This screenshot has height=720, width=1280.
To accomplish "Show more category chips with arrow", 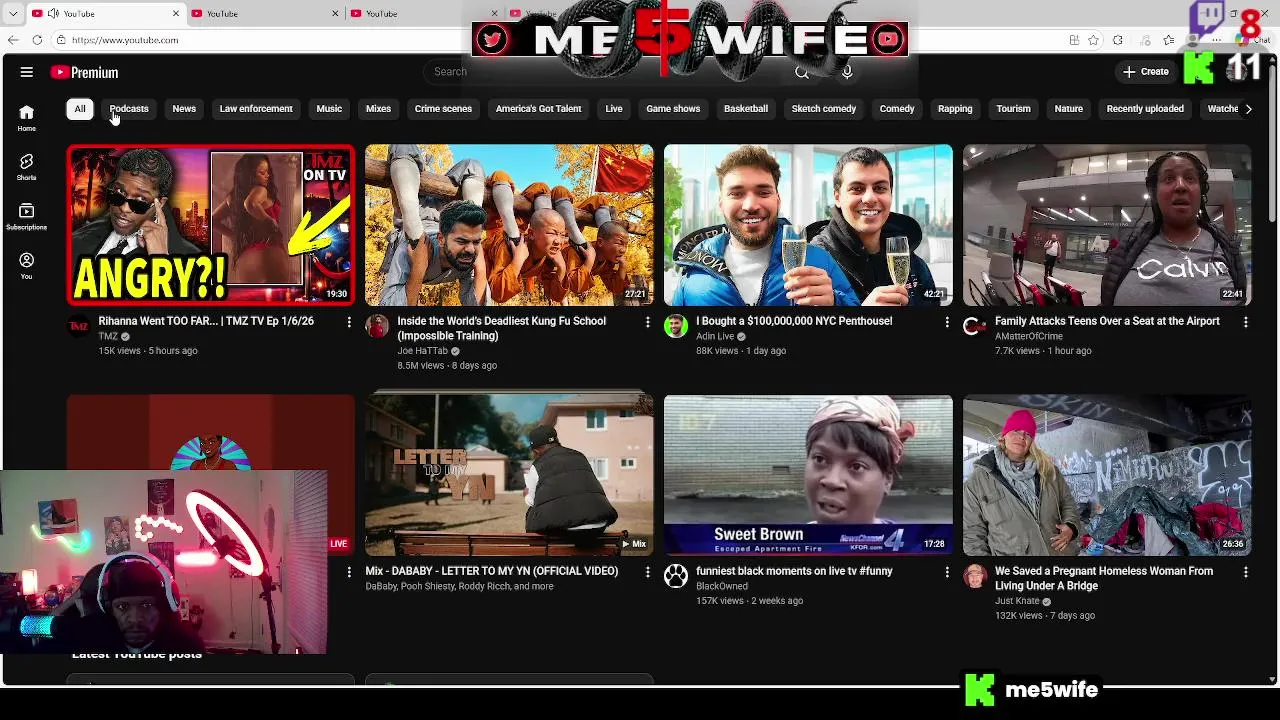I will click(1248, 109).
